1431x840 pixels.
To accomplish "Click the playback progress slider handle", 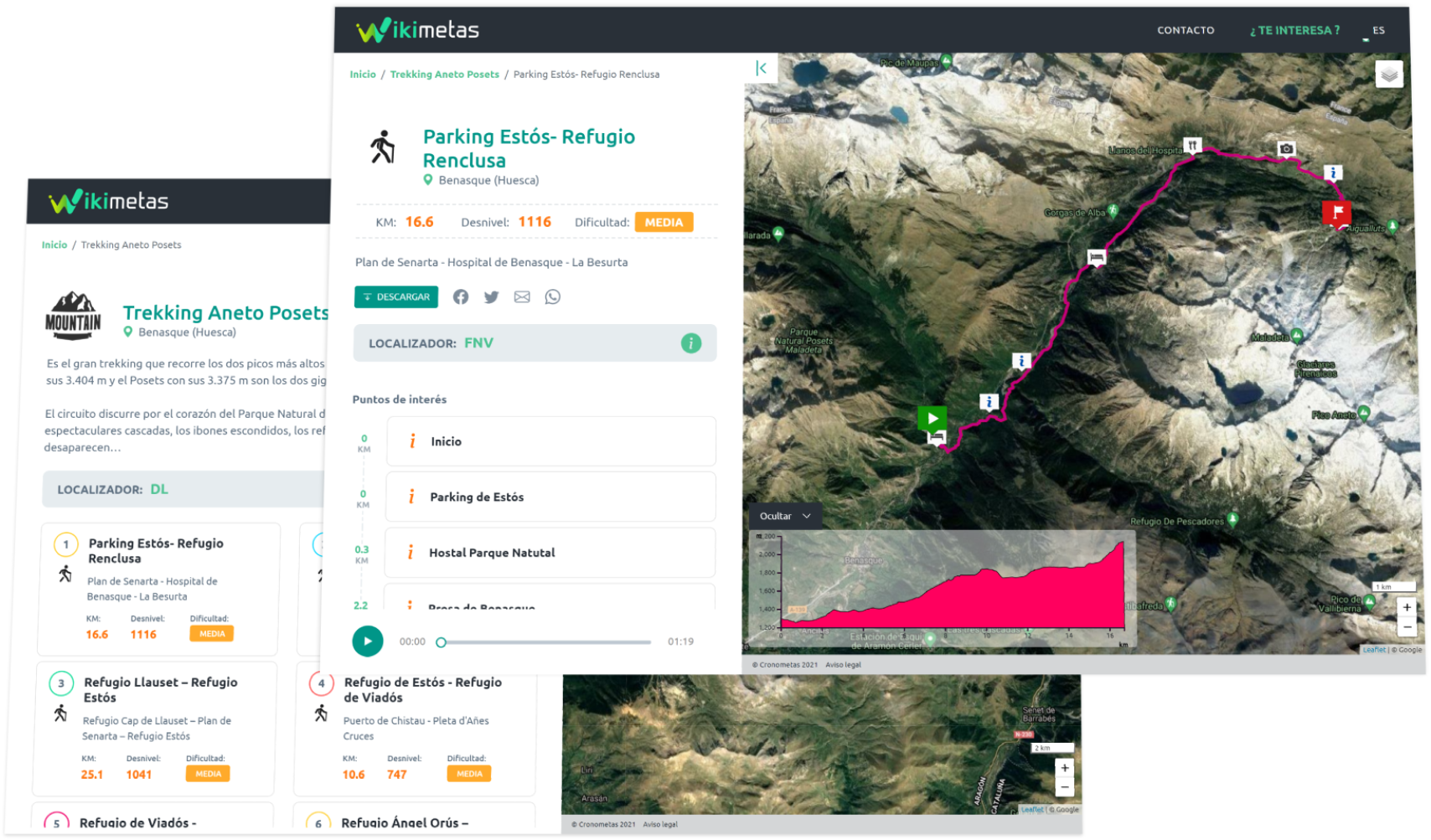I will 441,642.
